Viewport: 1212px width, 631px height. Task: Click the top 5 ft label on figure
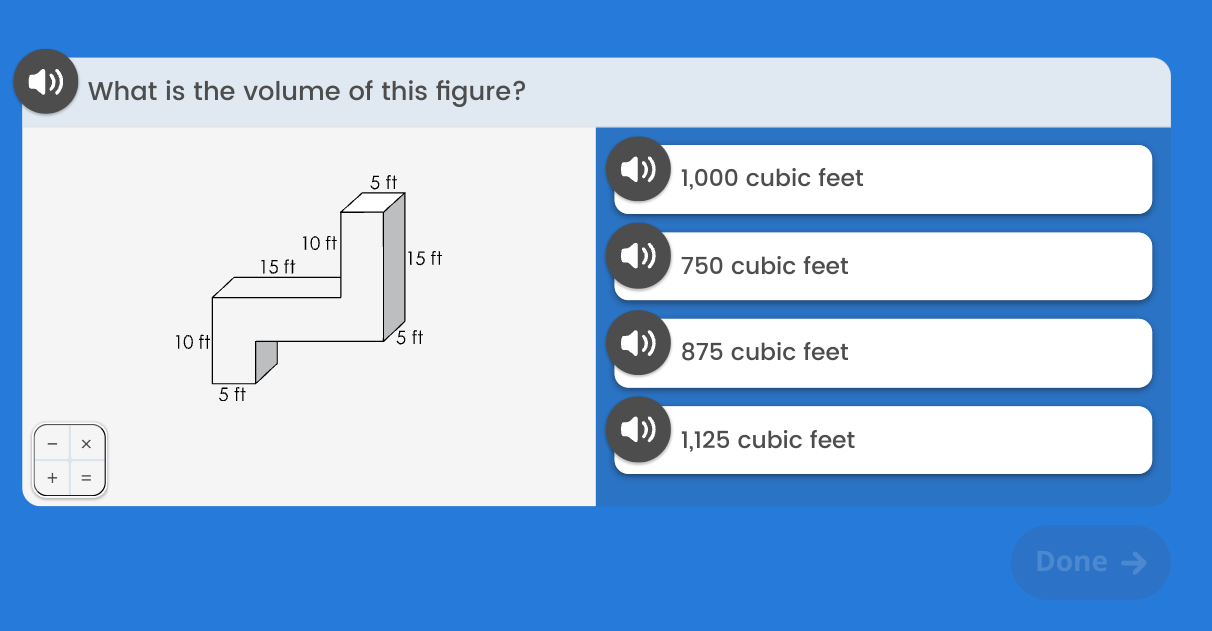384,182
